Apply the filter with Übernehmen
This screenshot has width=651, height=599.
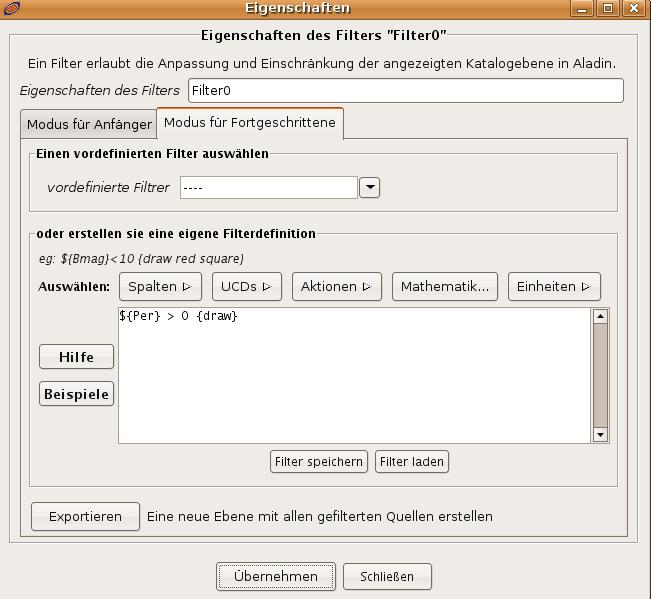pos(275,576)
